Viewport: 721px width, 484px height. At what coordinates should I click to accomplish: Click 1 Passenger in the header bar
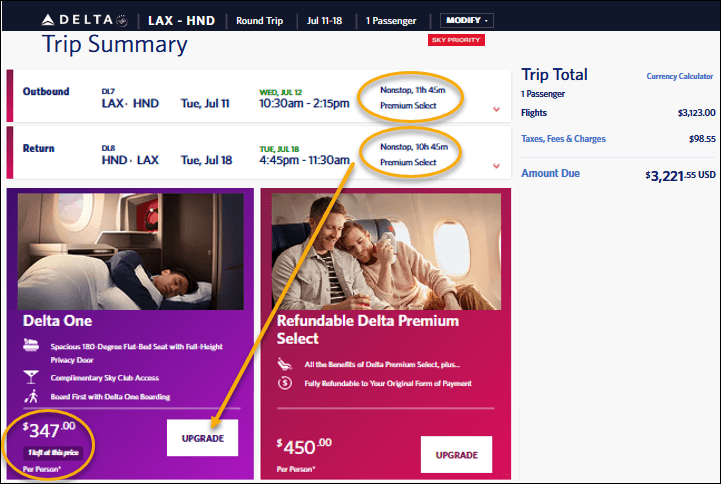(391, 21)
